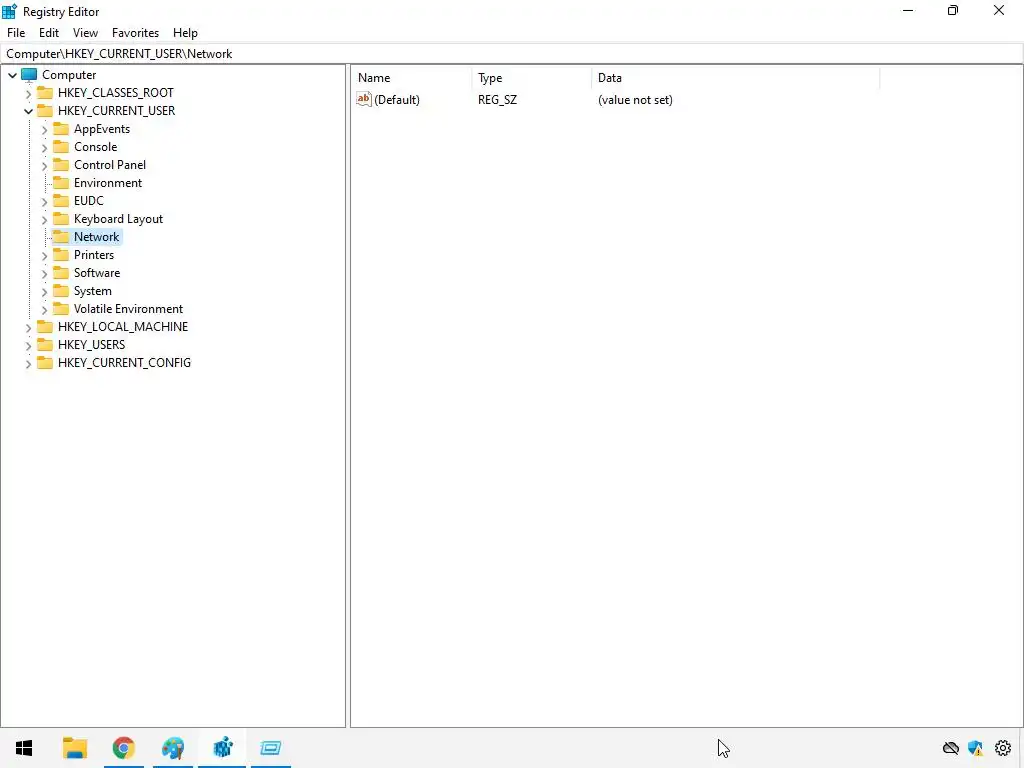Click the Computer root icon in tree
1024x768 pixels.
29,74
